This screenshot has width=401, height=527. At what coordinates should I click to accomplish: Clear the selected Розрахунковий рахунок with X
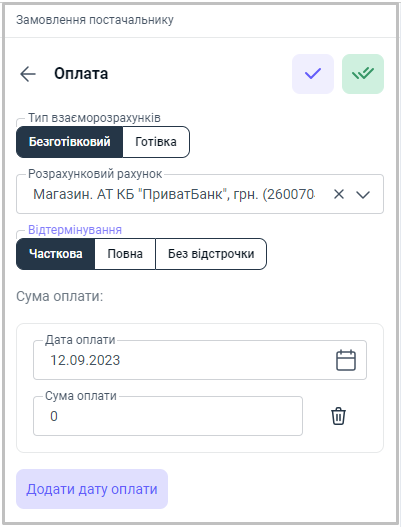point(339,194)
